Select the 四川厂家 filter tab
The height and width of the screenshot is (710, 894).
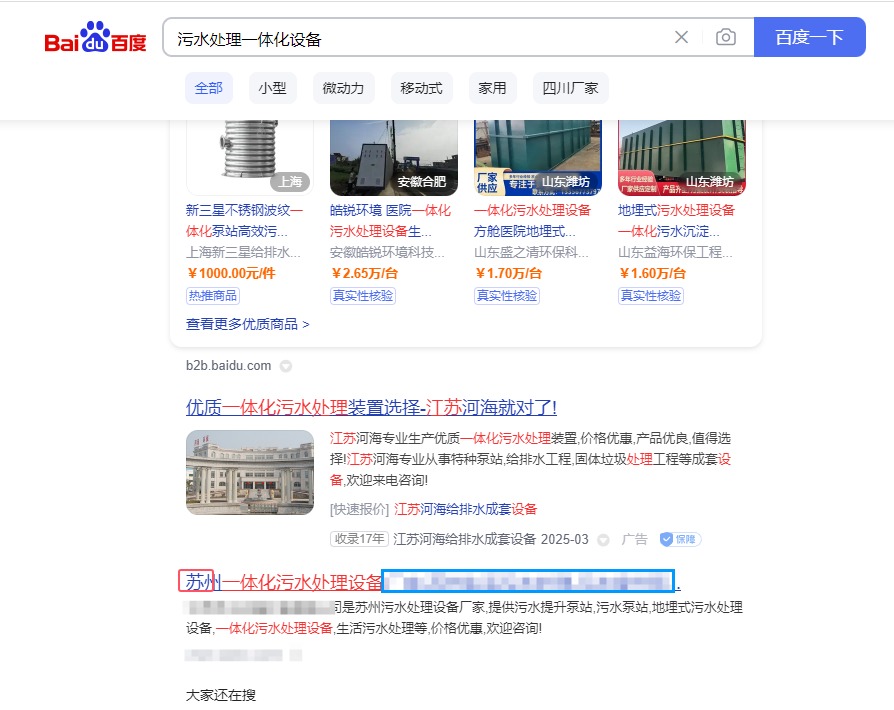[x=570, y=88]
